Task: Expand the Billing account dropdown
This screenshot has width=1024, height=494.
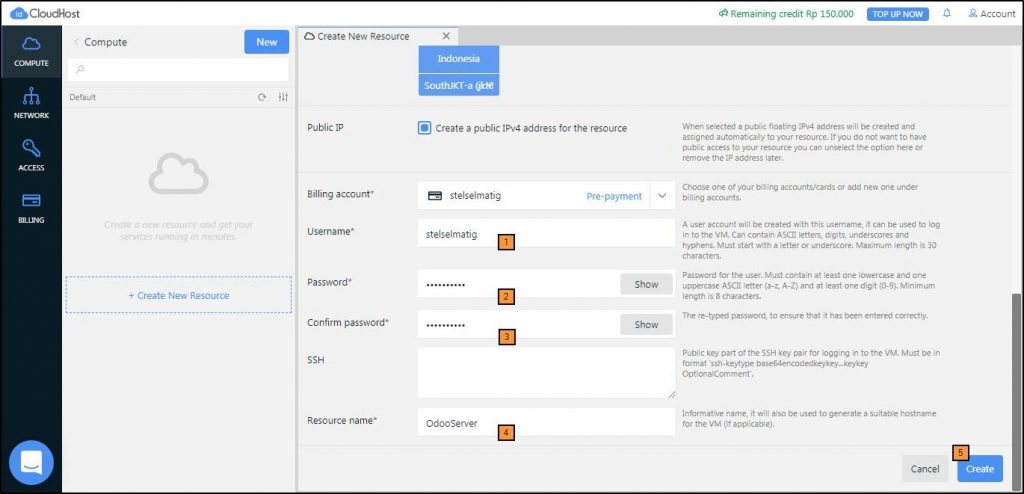Action: point(662,196)
